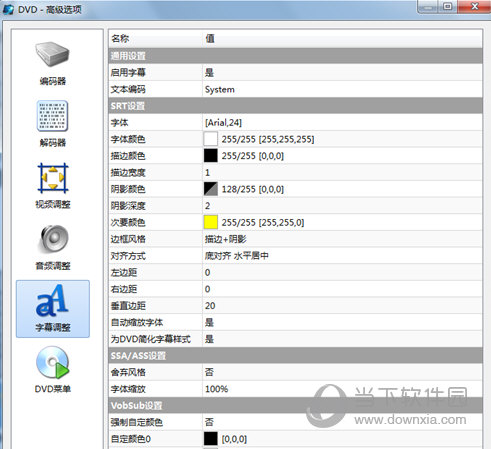
Task: Close the DVD 高级选项 dialog
Action: 475,6
